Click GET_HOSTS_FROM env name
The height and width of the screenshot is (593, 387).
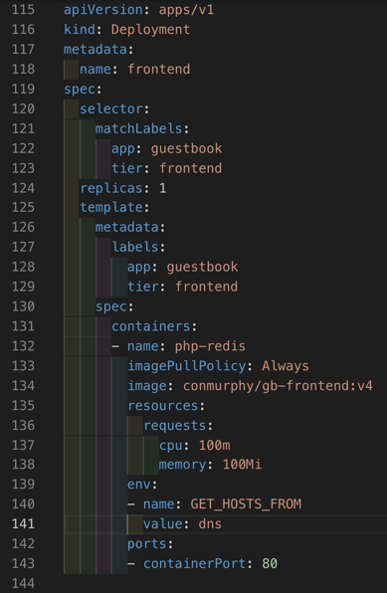click(x=246, y=504)
